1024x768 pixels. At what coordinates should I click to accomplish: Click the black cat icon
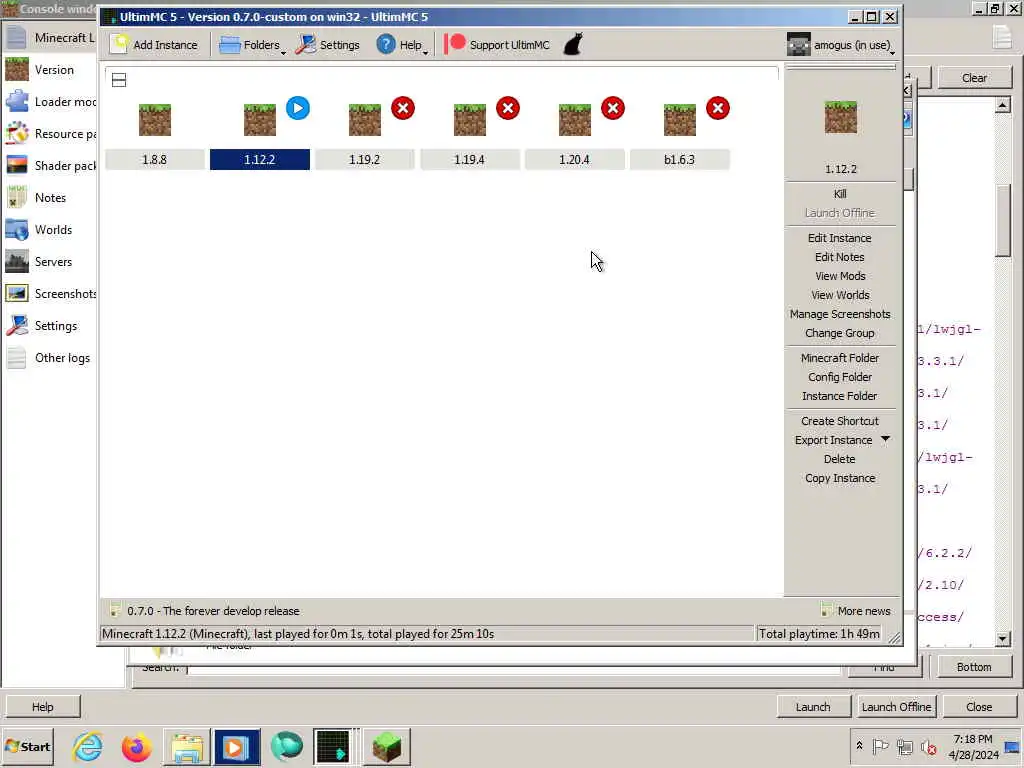point(573,44)
